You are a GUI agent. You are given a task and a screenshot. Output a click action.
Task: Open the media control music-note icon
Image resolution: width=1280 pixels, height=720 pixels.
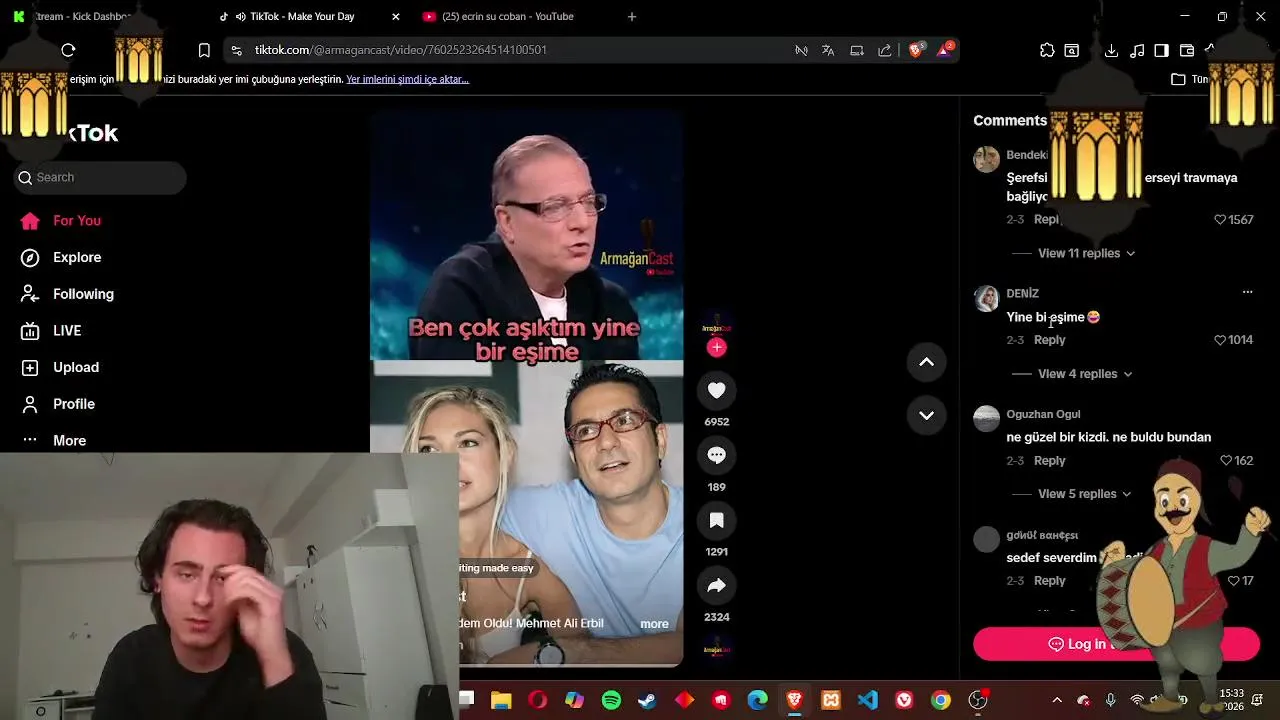[x=1136, y=50]
